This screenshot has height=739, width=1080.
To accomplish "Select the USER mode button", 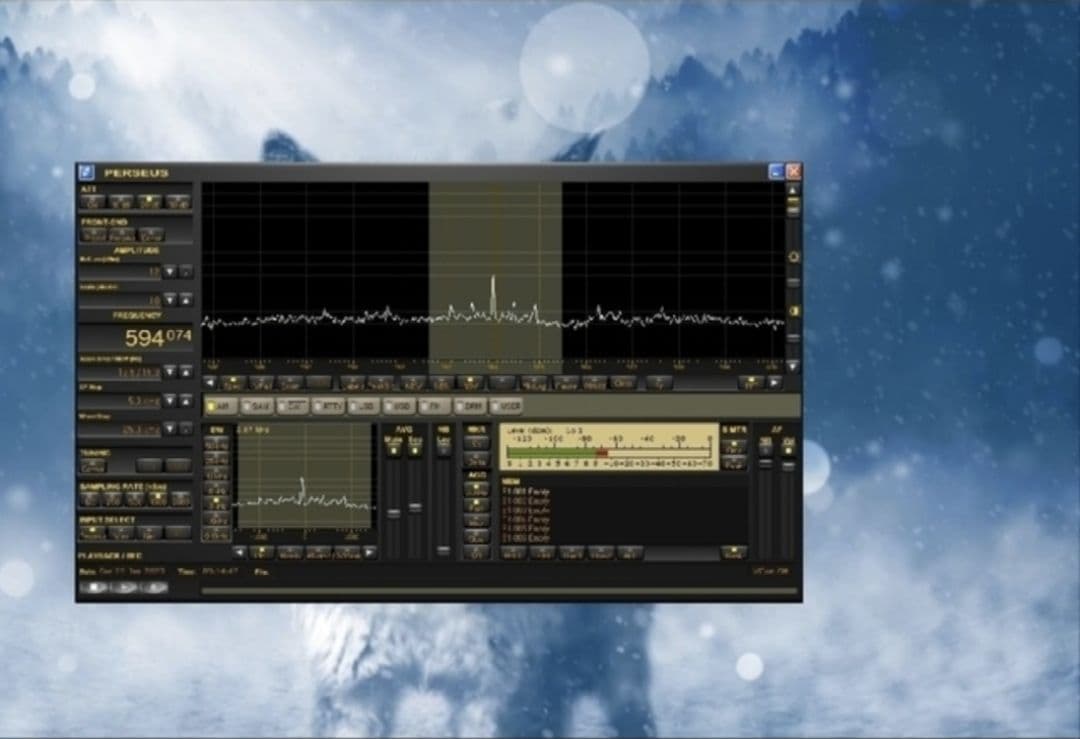I will pyautogui.click(x=507, y=407).
